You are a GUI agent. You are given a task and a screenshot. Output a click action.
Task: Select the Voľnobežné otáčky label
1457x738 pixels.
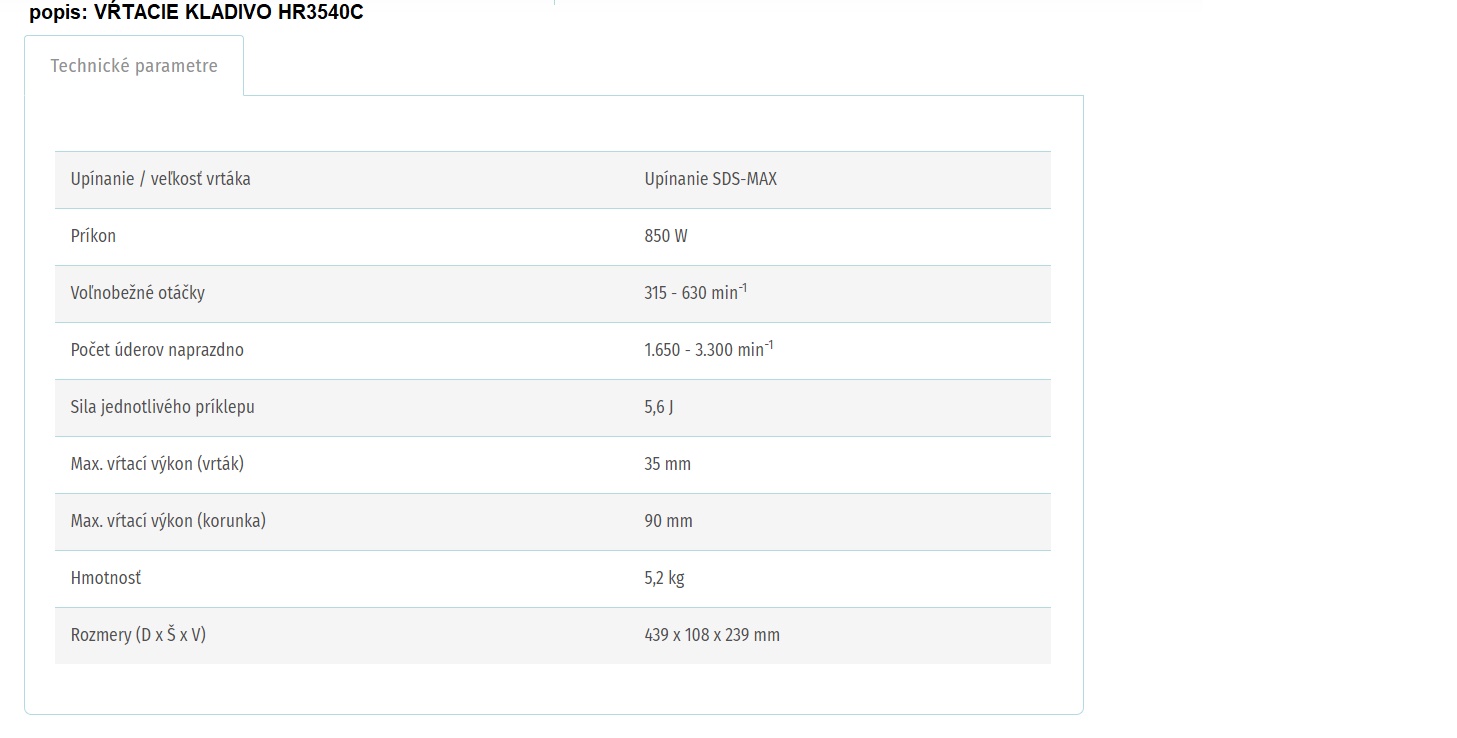pyautogui.click(x=138, y=293)
